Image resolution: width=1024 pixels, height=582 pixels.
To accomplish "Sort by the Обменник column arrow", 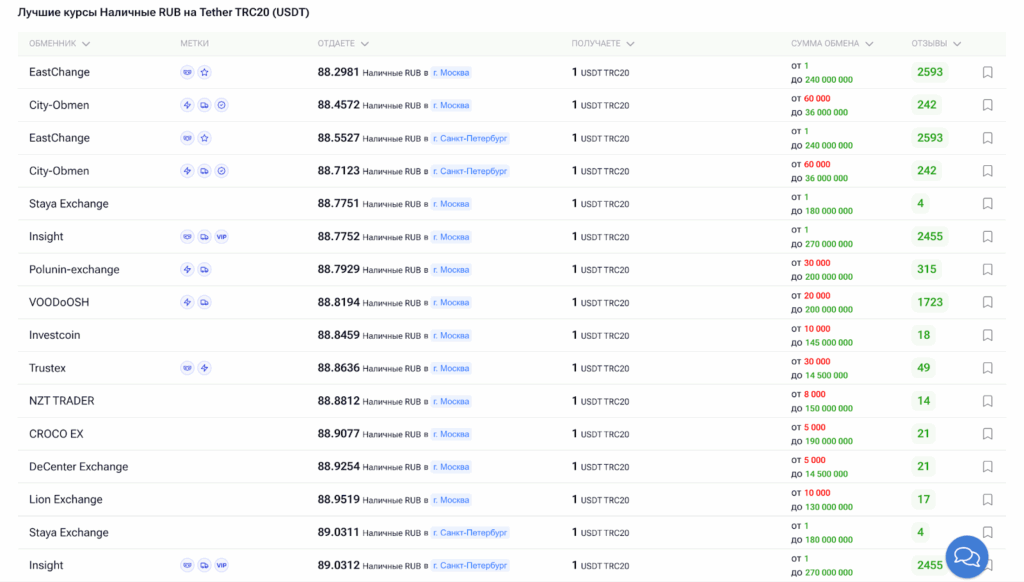I will (x=86, y=44).
